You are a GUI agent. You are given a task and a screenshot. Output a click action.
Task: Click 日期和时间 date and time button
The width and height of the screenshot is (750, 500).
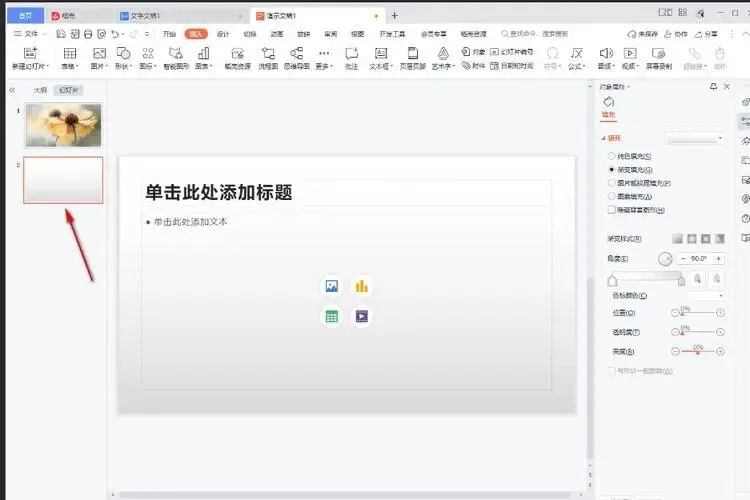pyautogui.click(x=511, y=66)
